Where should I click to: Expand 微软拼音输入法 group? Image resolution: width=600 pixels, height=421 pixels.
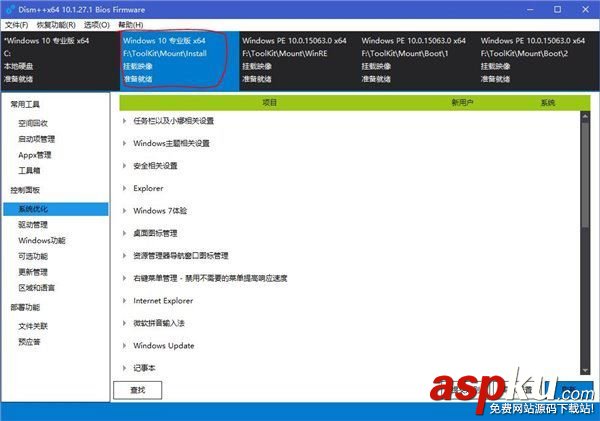(x=124, y=323)
